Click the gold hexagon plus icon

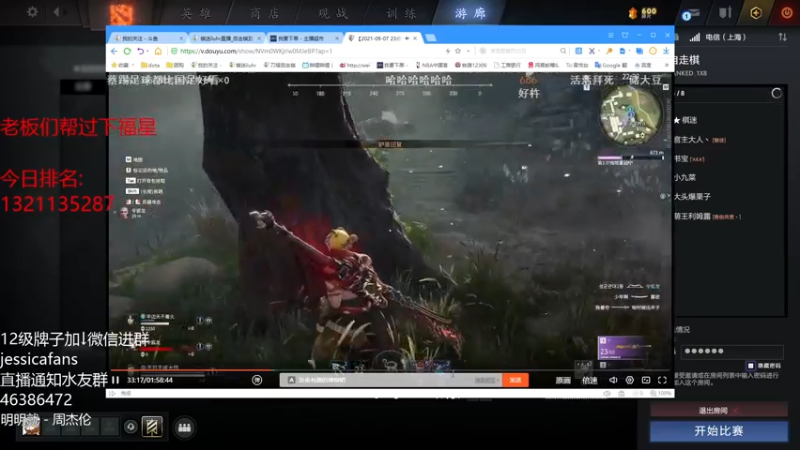tap(756, 13)
